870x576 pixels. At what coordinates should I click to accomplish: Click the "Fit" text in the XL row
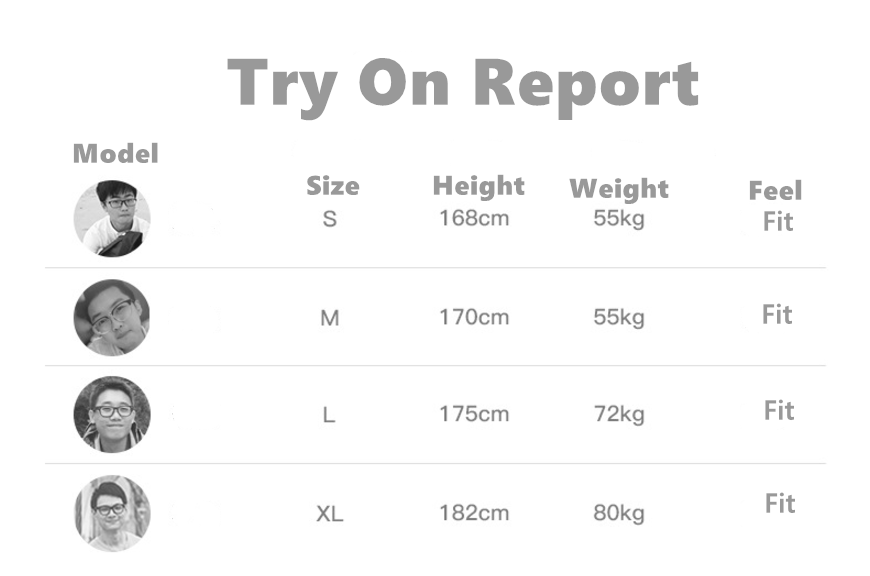[x=780, y=504]
